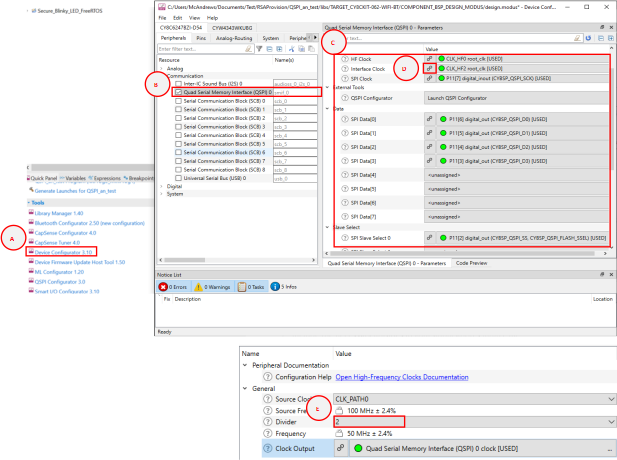Open Device Configurator 3.10 in Quick Panel
The width and height of the screenshot is (617, 460).
[63, 252]
